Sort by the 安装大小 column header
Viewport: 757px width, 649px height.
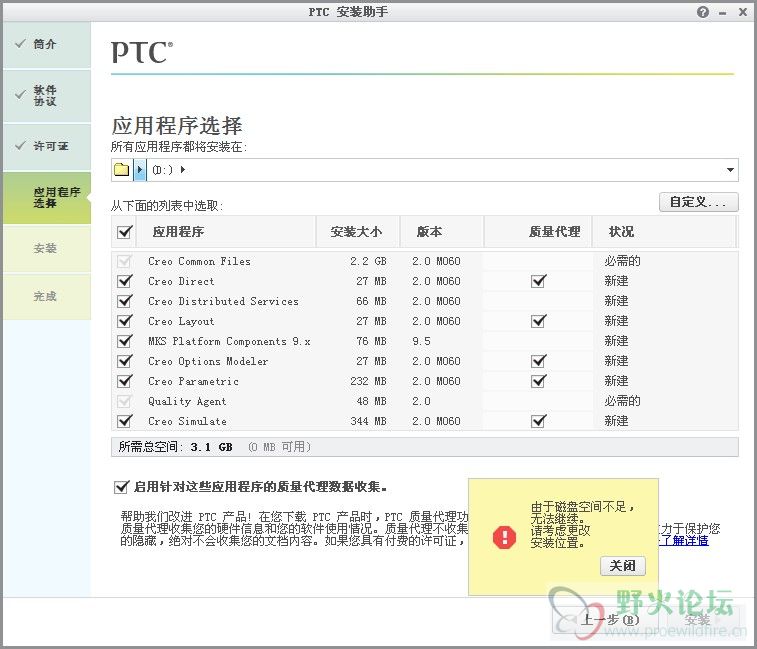pos(358,232)
